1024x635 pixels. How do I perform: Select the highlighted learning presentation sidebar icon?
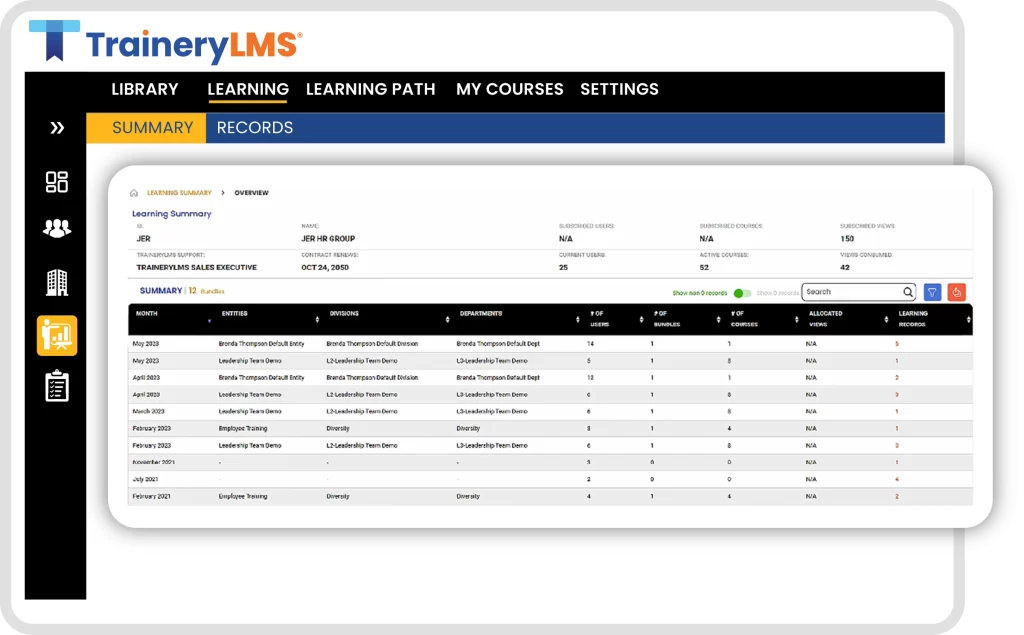(57, 336)
